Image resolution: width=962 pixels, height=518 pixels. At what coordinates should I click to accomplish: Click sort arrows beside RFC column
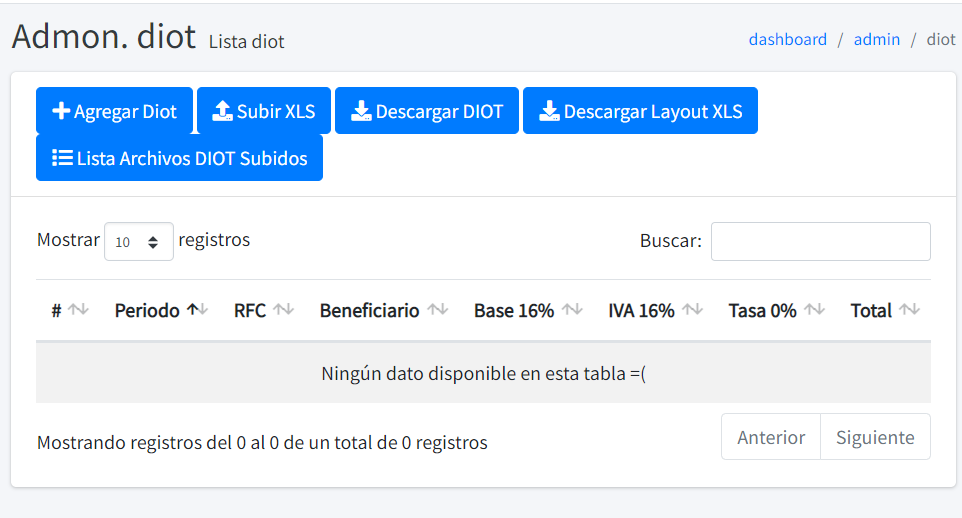284,310
